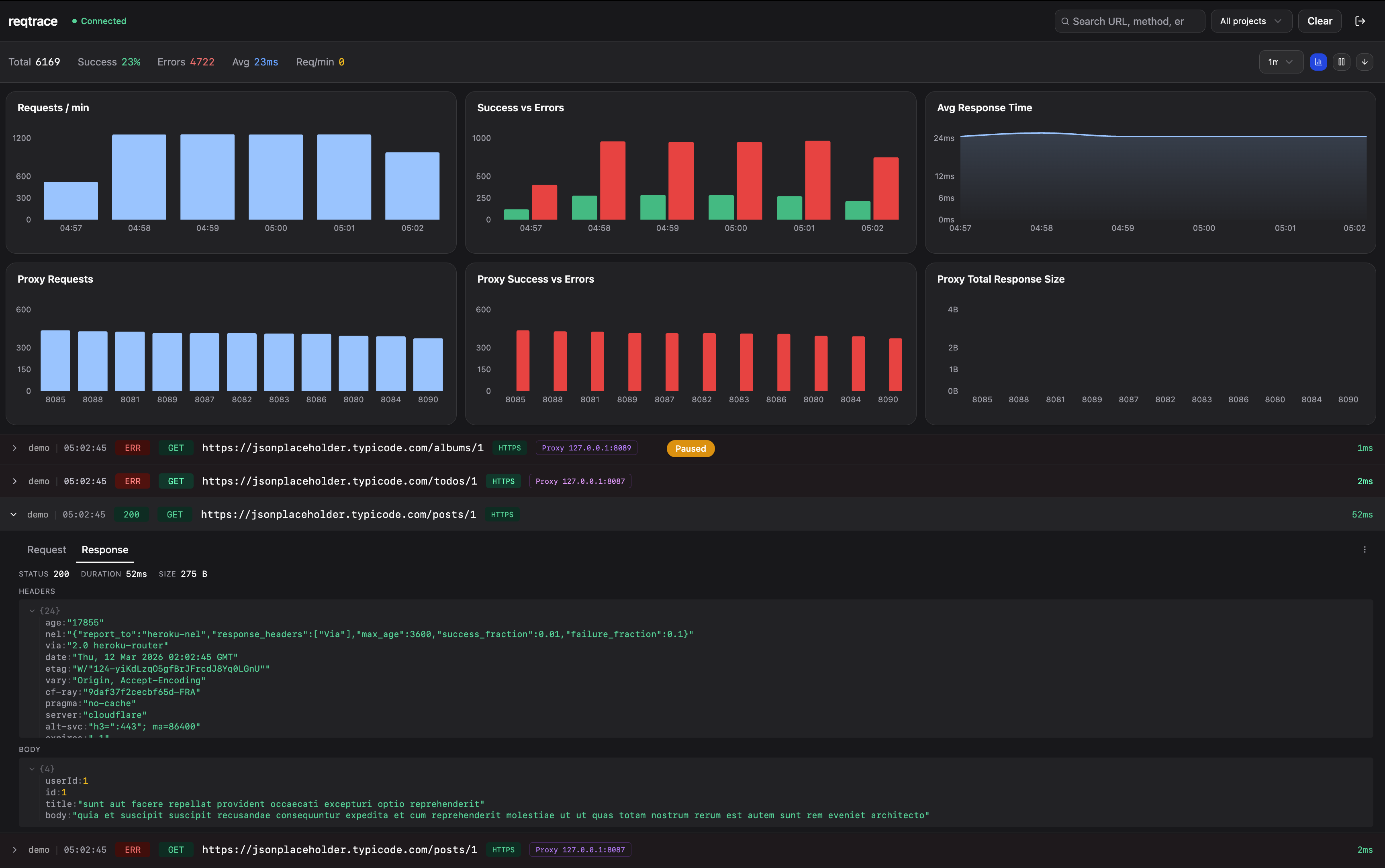Click the HTTPS badge on the posts/1 request
The image size is (1385, 868).
pyautogui.click(x=502, y=514)
